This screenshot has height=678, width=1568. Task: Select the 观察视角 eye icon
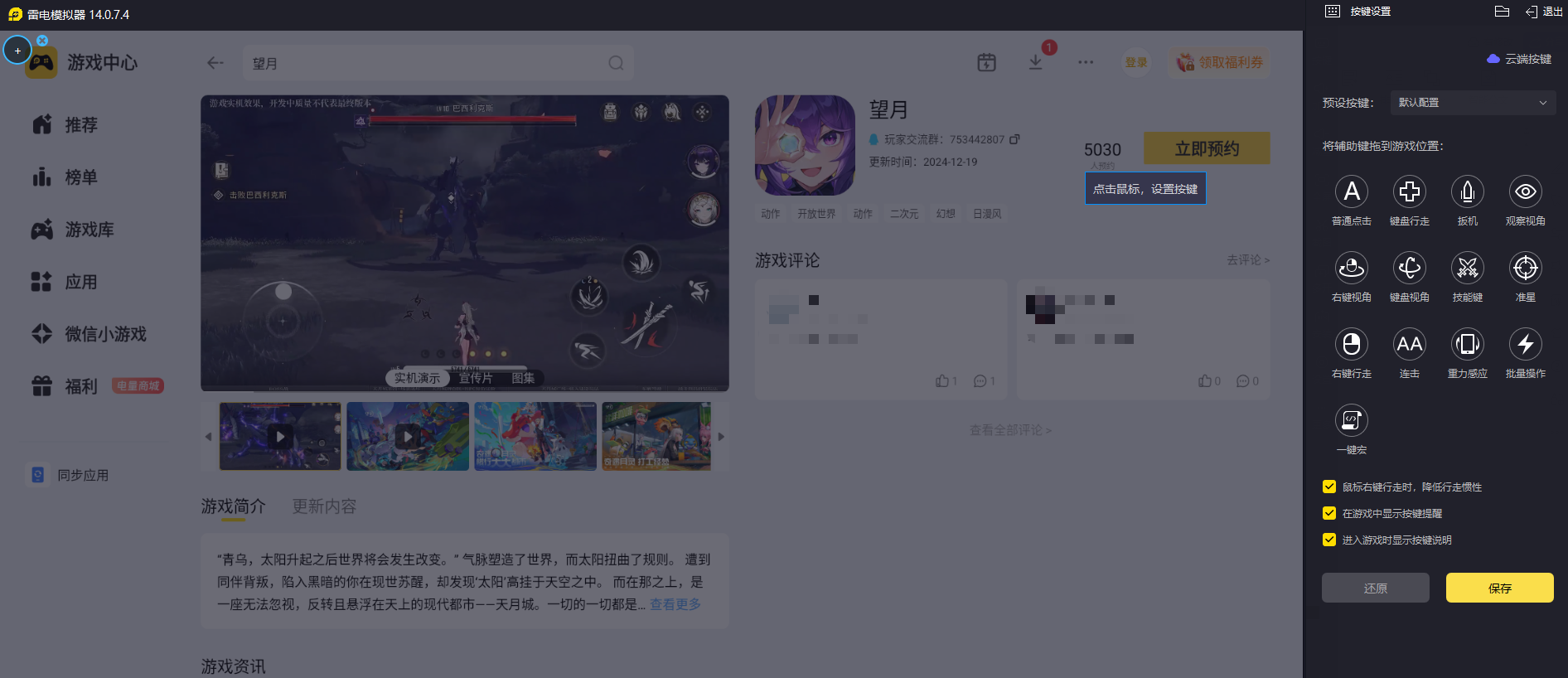(1526, 191)
